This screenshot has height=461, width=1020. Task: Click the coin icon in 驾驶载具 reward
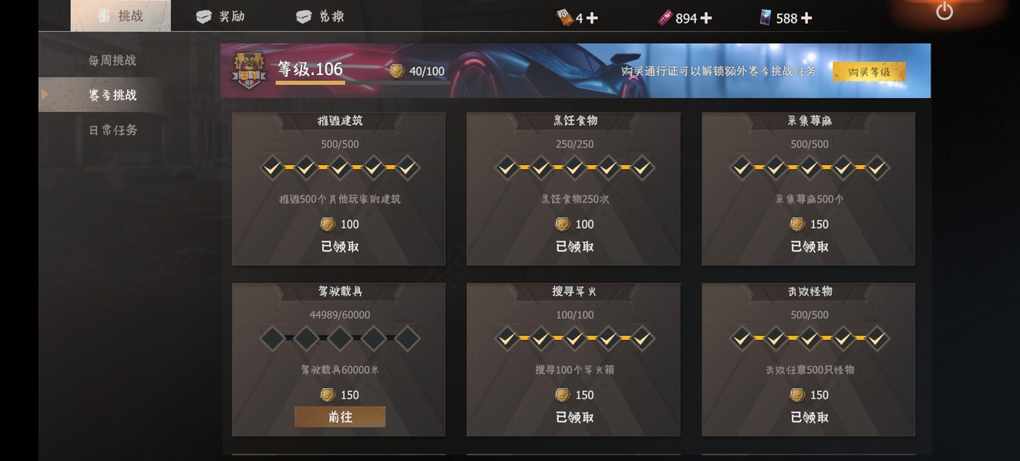point(328,395)
